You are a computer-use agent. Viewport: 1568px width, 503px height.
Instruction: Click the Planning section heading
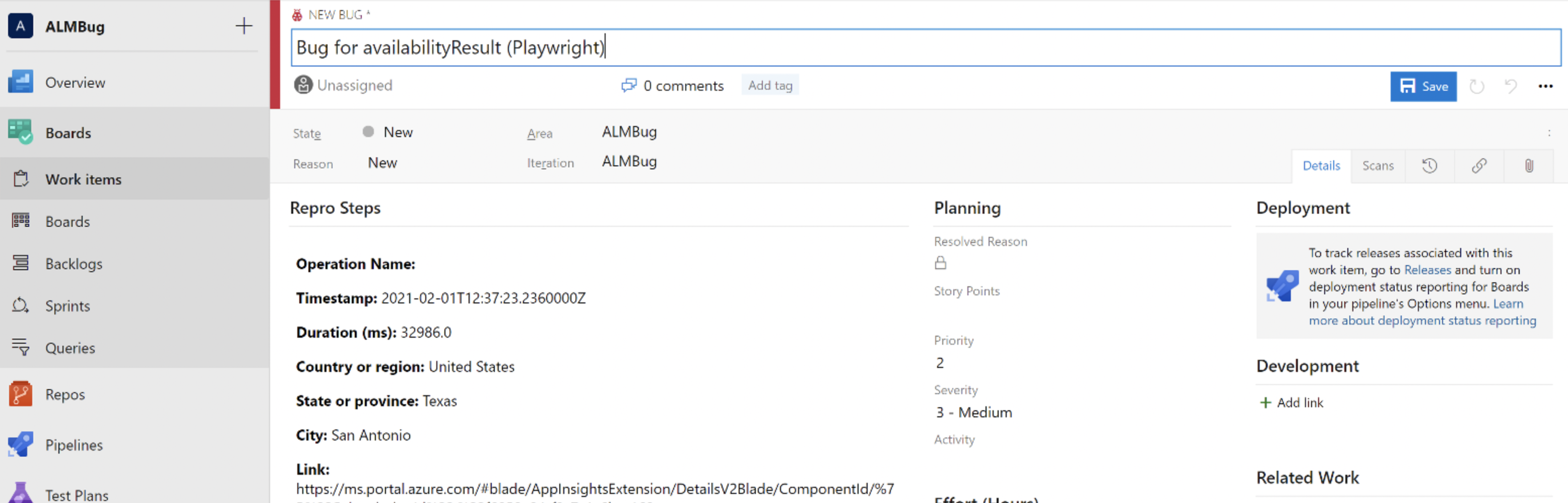(x=966, y=208)
